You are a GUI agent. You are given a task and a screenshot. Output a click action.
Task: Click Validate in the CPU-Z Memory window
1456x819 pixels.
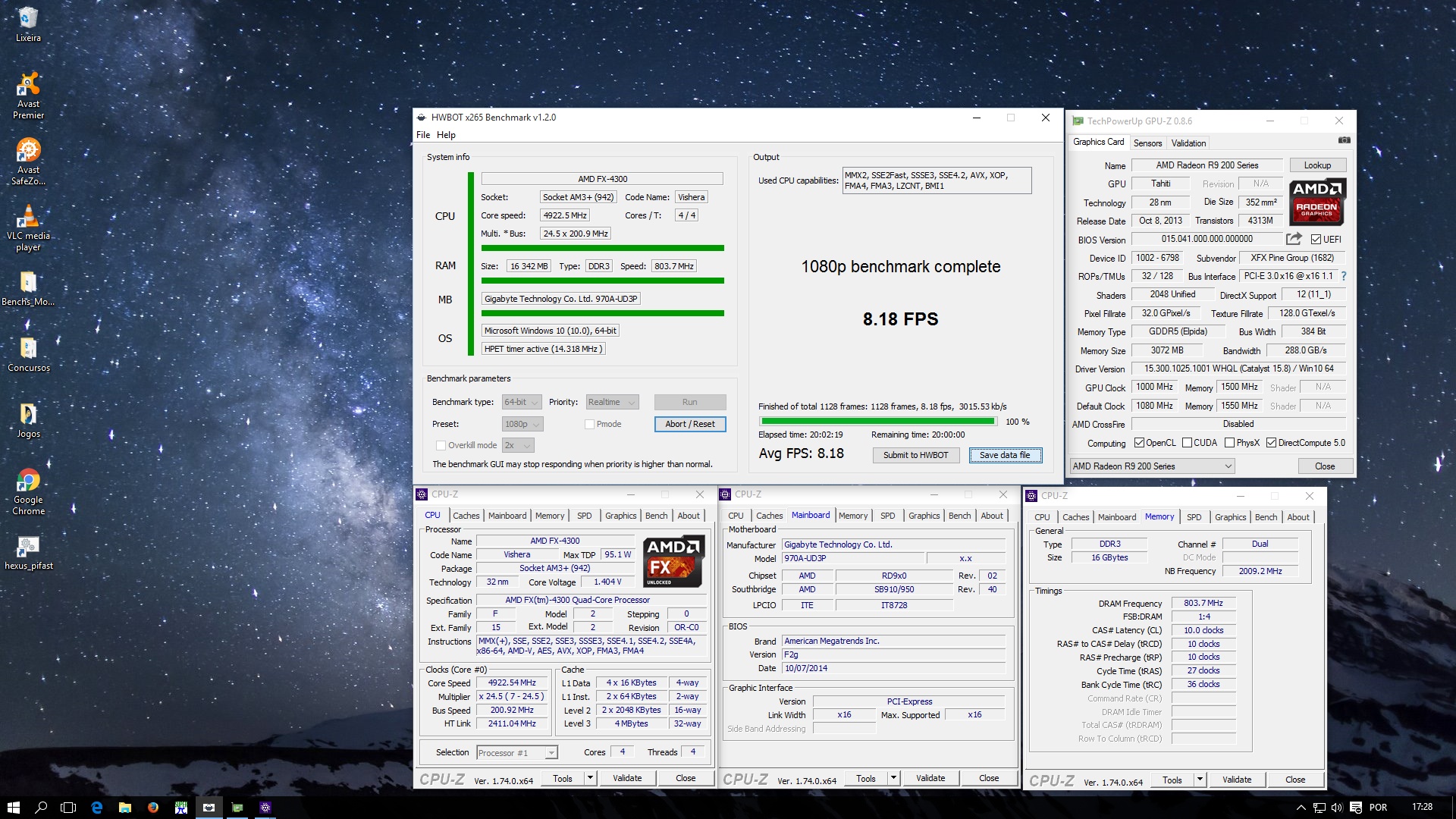pos(1237,780)
